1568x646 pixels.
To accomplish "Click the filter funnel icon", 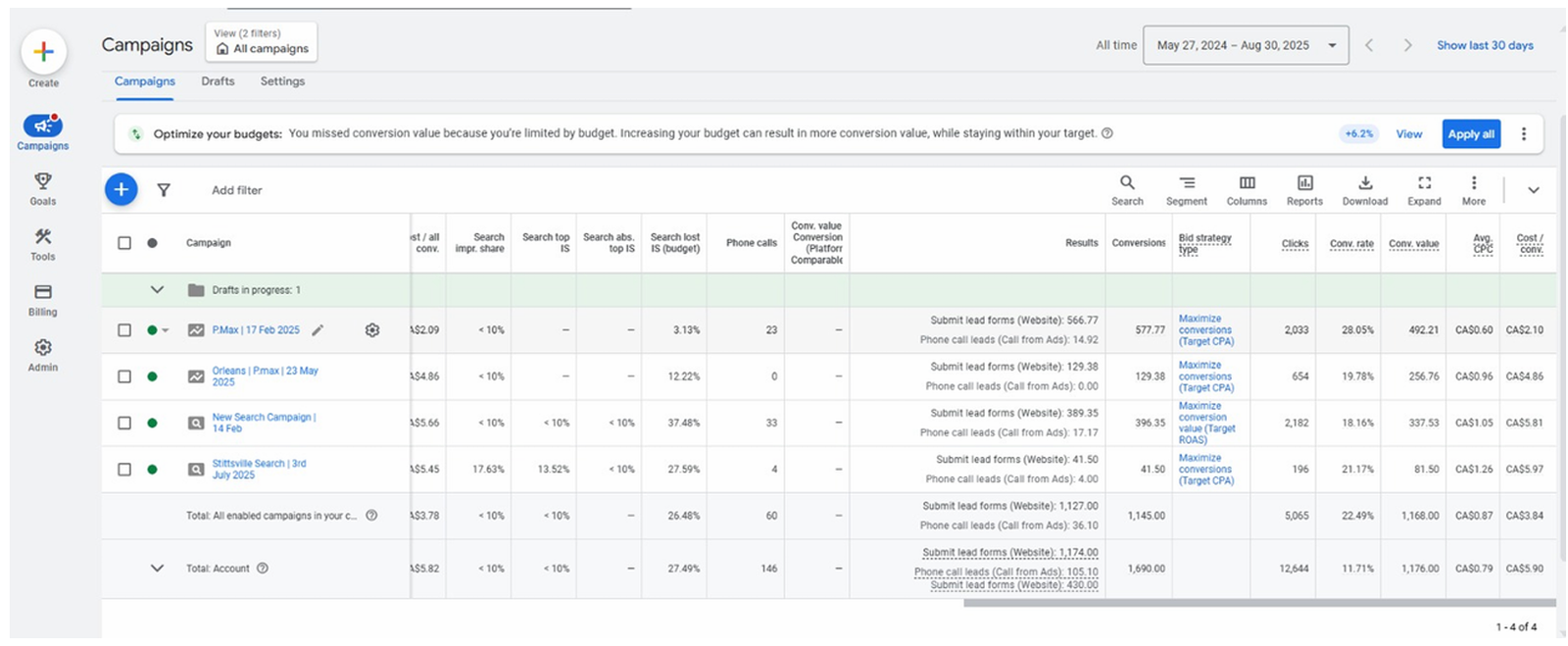I will point(164,190).
